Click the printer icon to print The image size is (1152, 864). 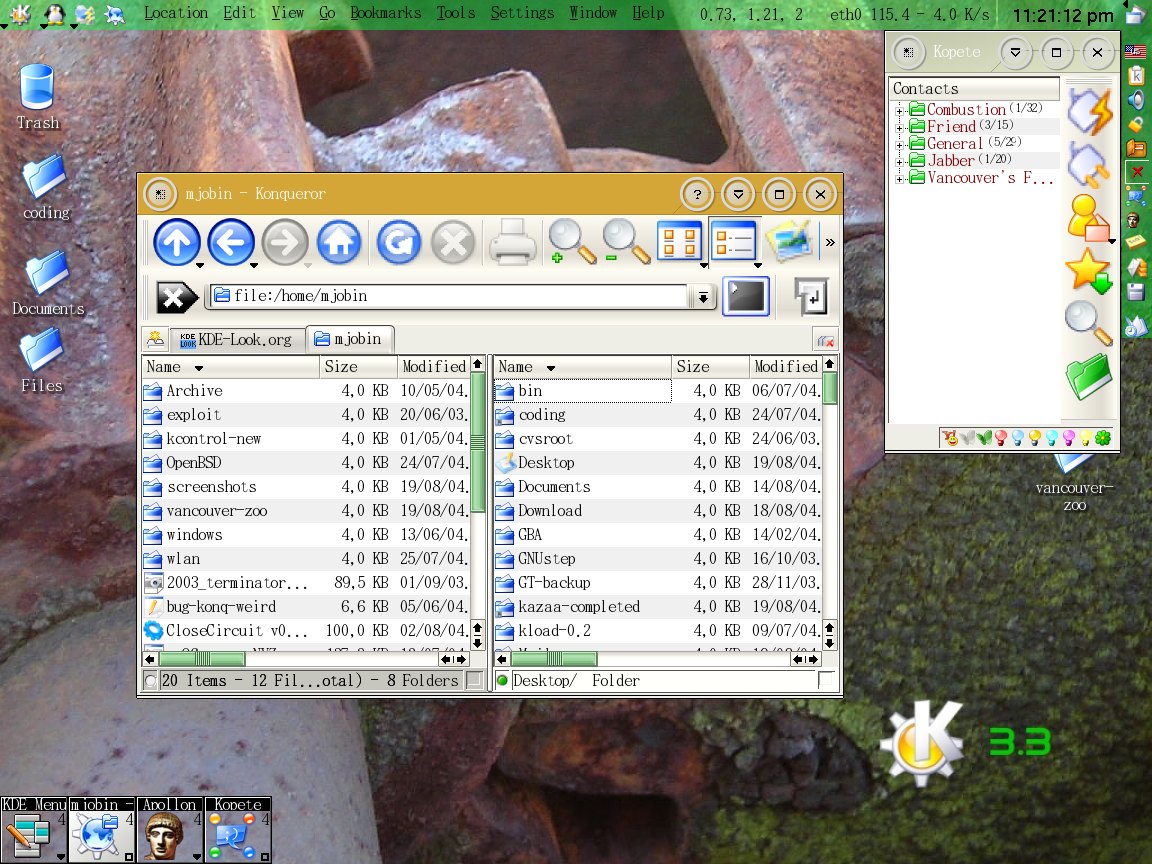tap(512, 242)
